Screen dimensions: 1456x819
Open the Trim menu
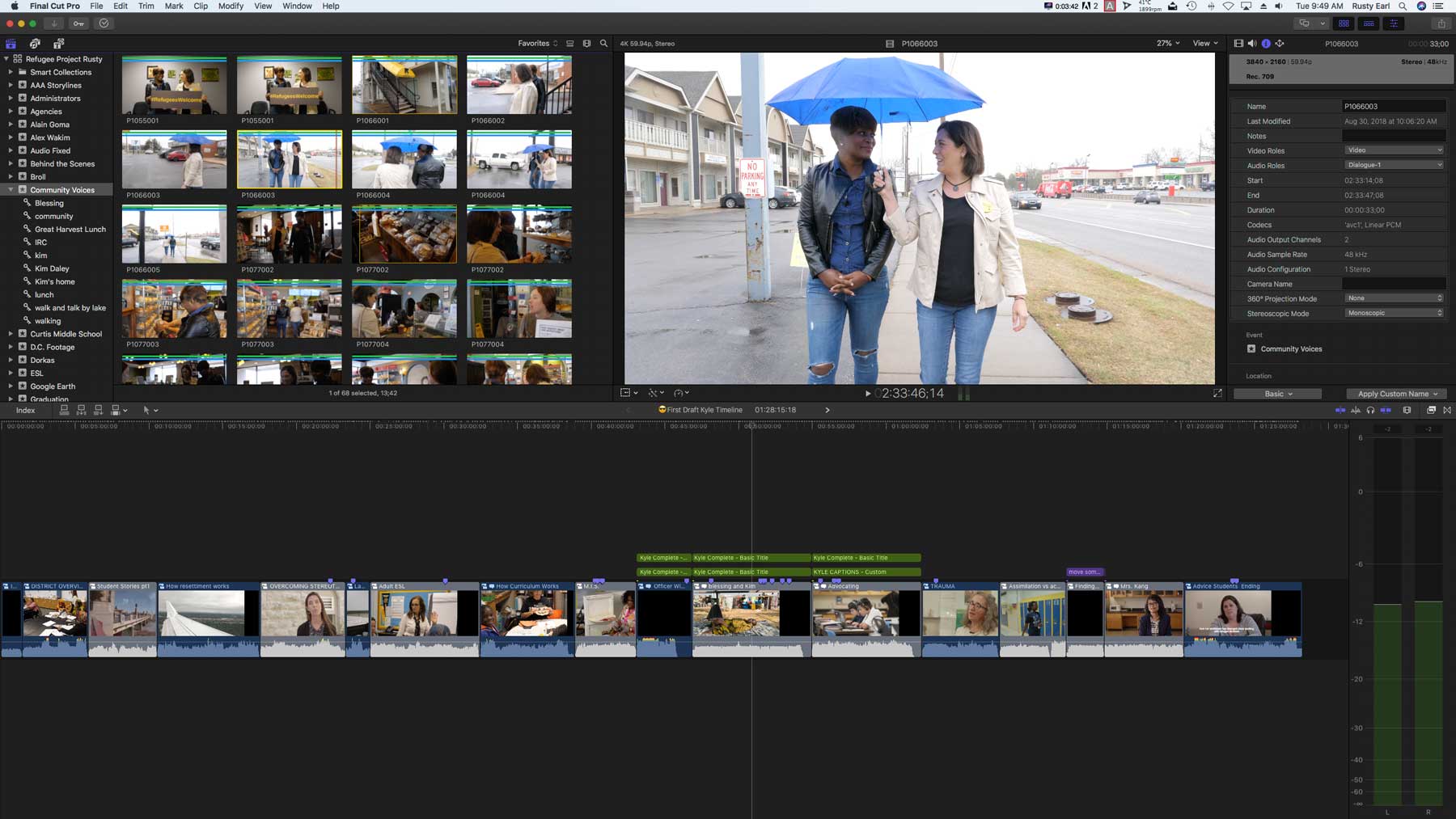(x=146, y=6)
